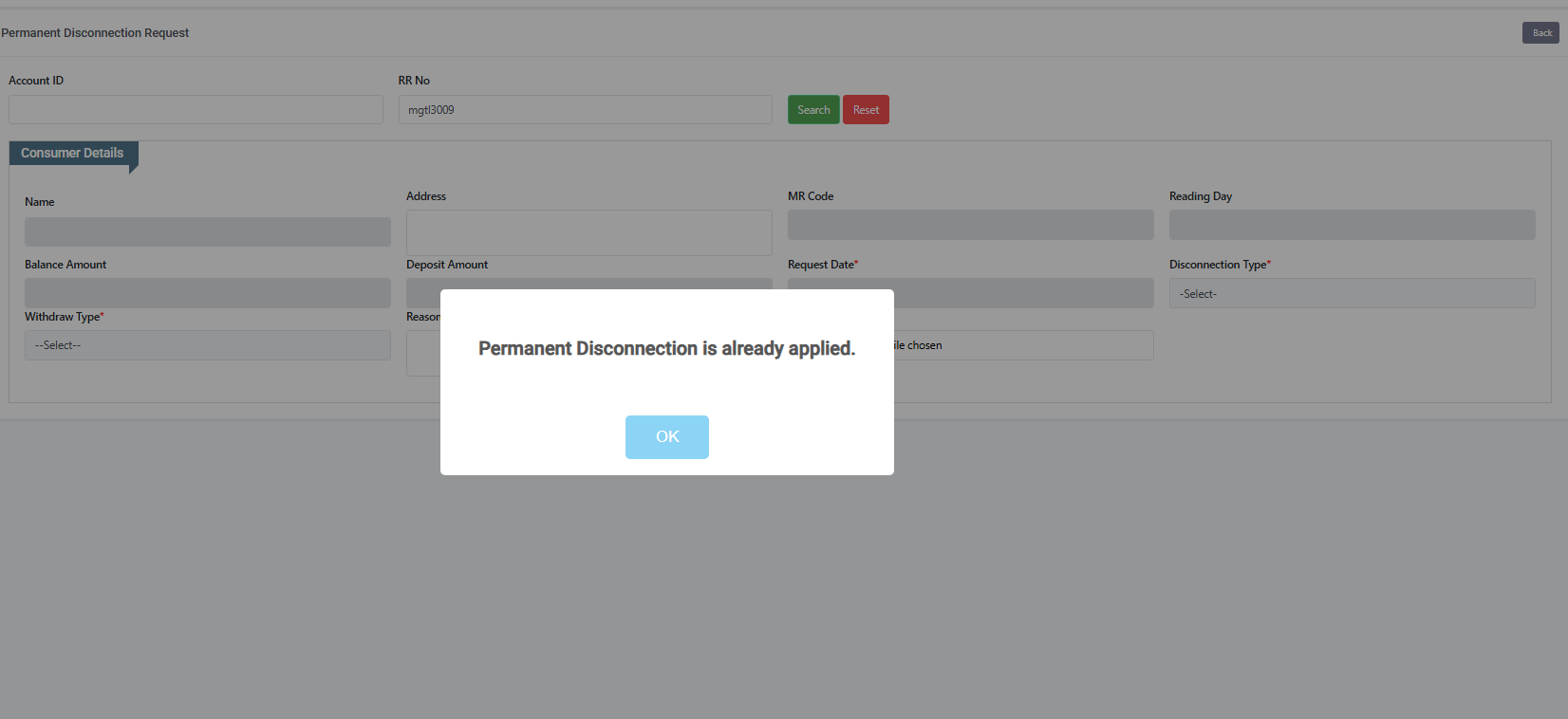The width and height of the screenshot is (1568, 719).
Task: Click the 'MR Code' label
Action: click(811, 196)
